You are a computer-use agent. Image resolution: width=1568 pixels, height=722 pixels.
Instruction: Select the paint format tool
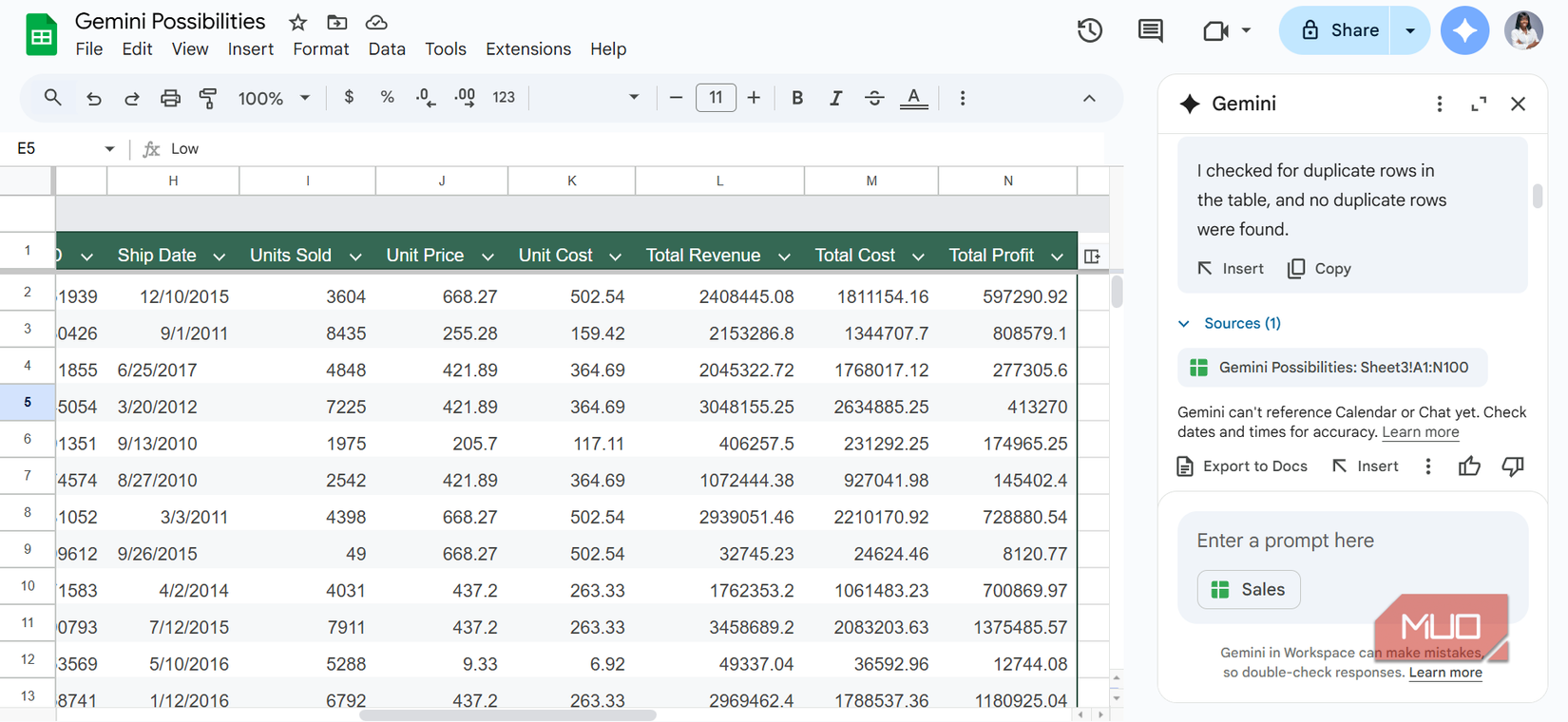[x=208, y=98]
